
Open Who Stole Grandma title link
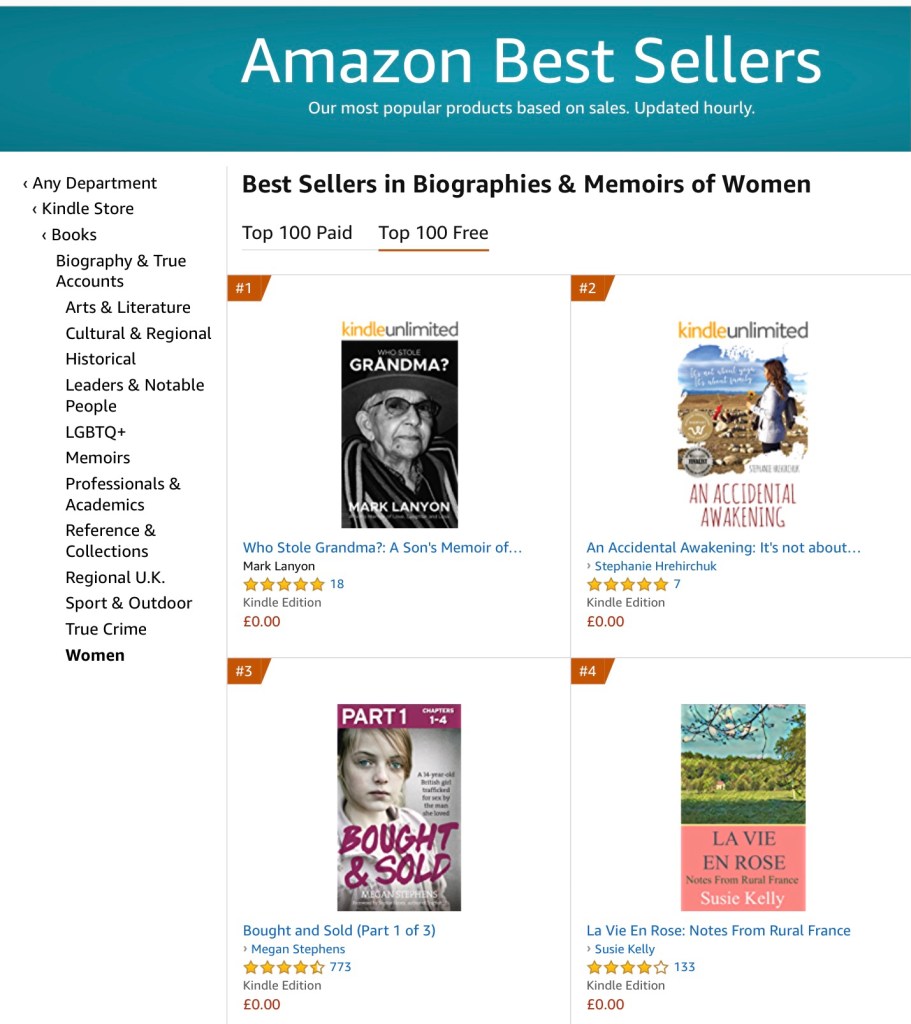point(382,547)
